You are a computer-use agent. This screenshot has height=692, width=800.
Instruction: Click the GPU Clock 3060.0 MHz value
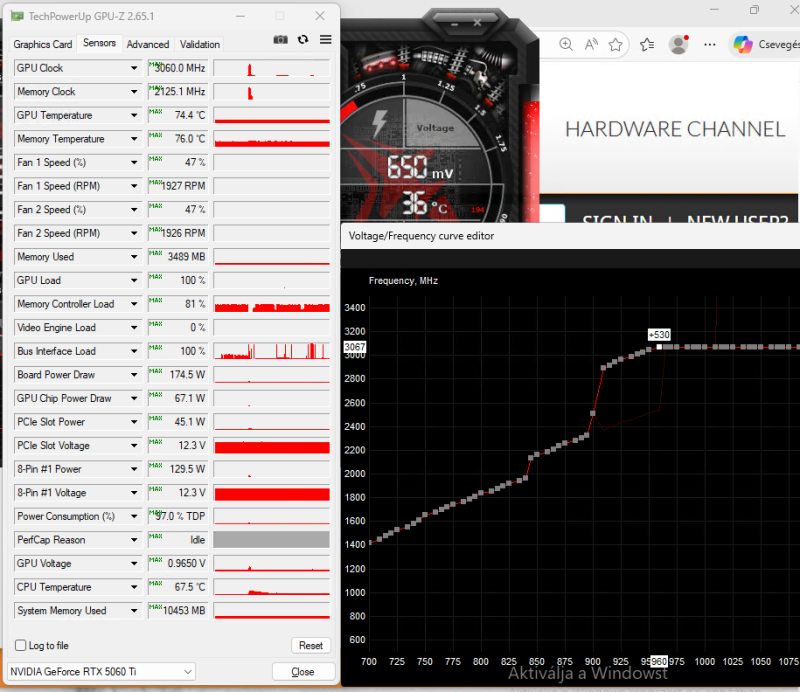click(177, 68)
